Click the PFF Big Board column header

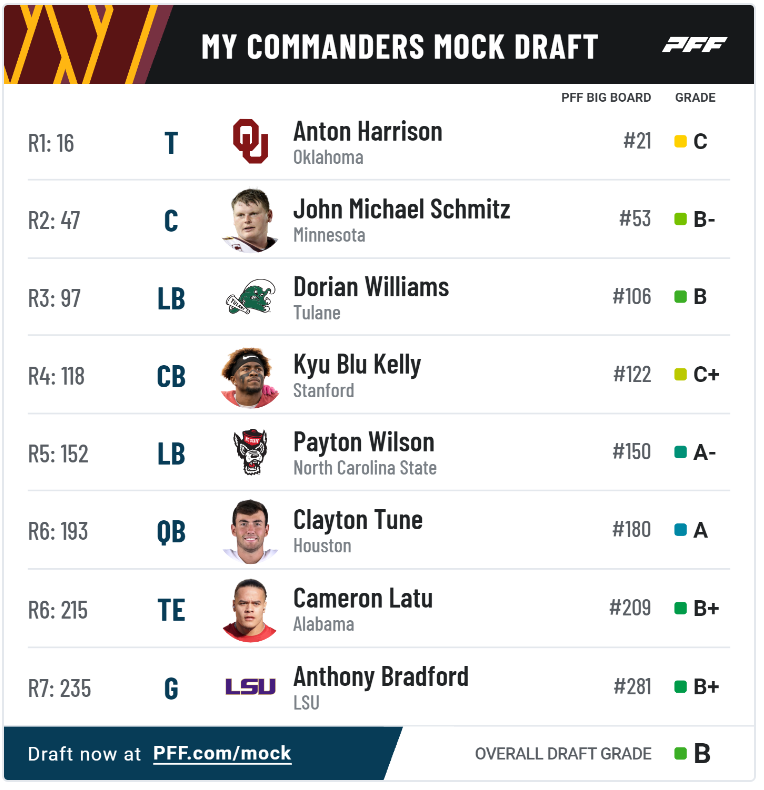pos(606,98)
